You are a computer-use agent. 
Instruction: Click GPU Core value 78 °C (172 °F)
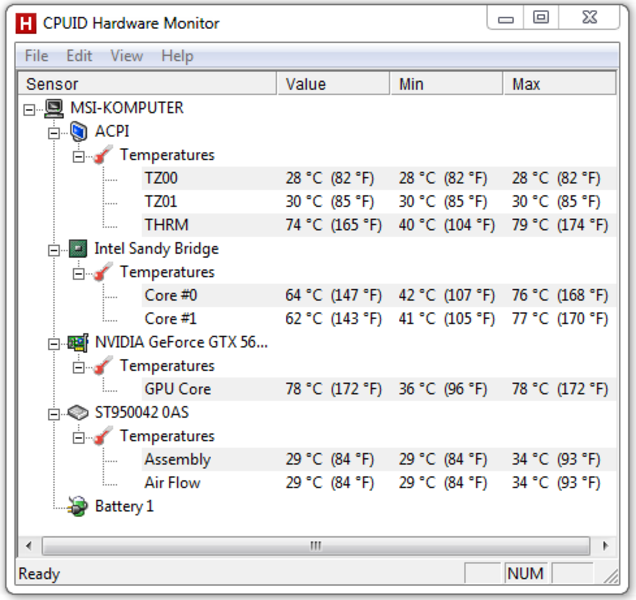333,389
